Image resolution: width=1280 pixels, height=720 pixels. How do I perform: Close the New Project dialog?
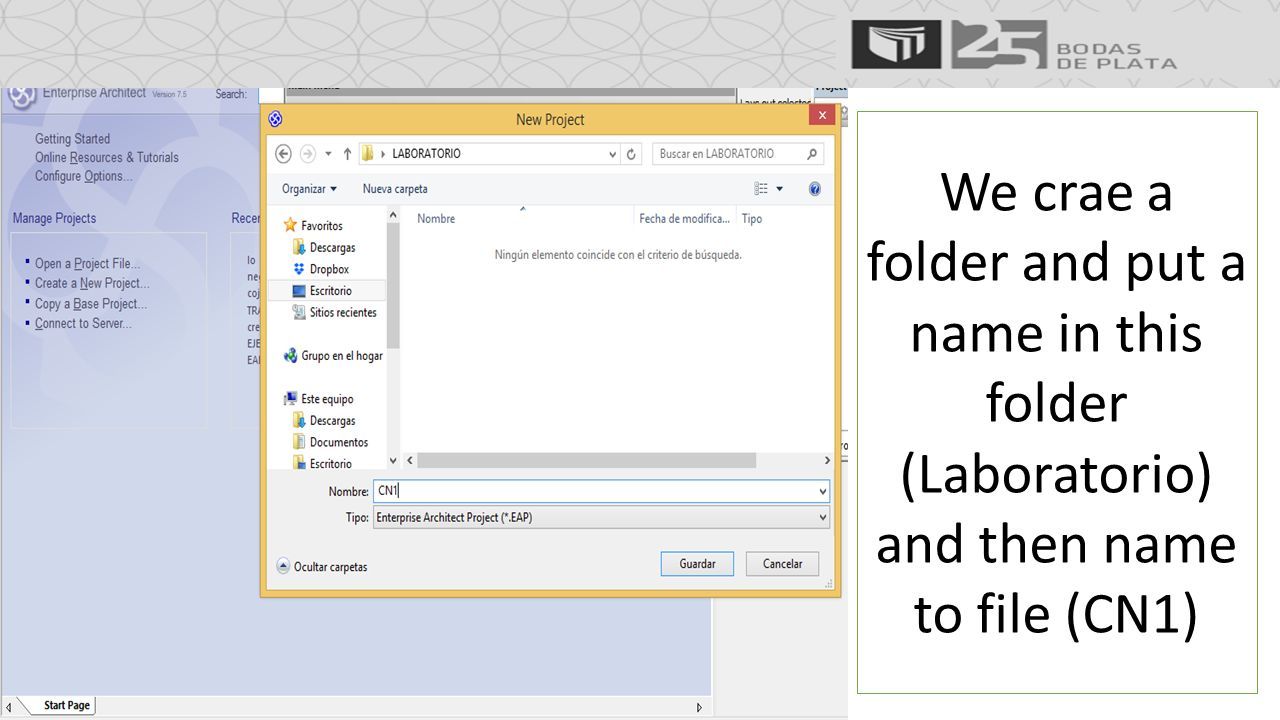click(821, 116)
